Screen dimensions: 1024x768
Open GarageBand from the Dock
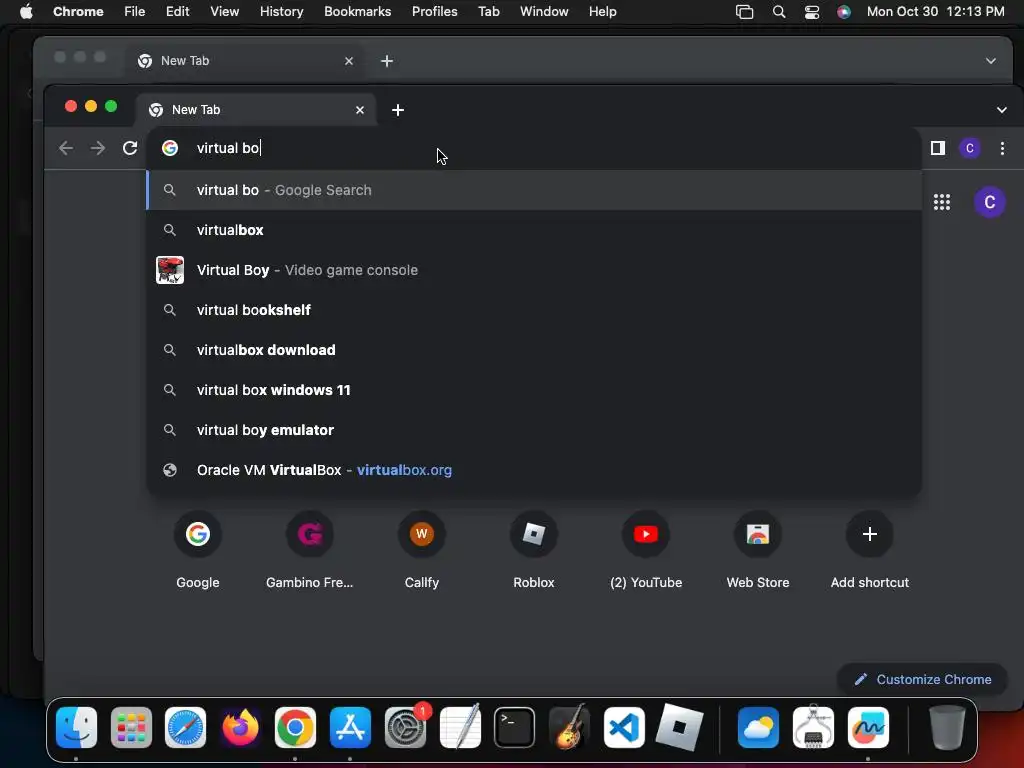click(569, 727)
